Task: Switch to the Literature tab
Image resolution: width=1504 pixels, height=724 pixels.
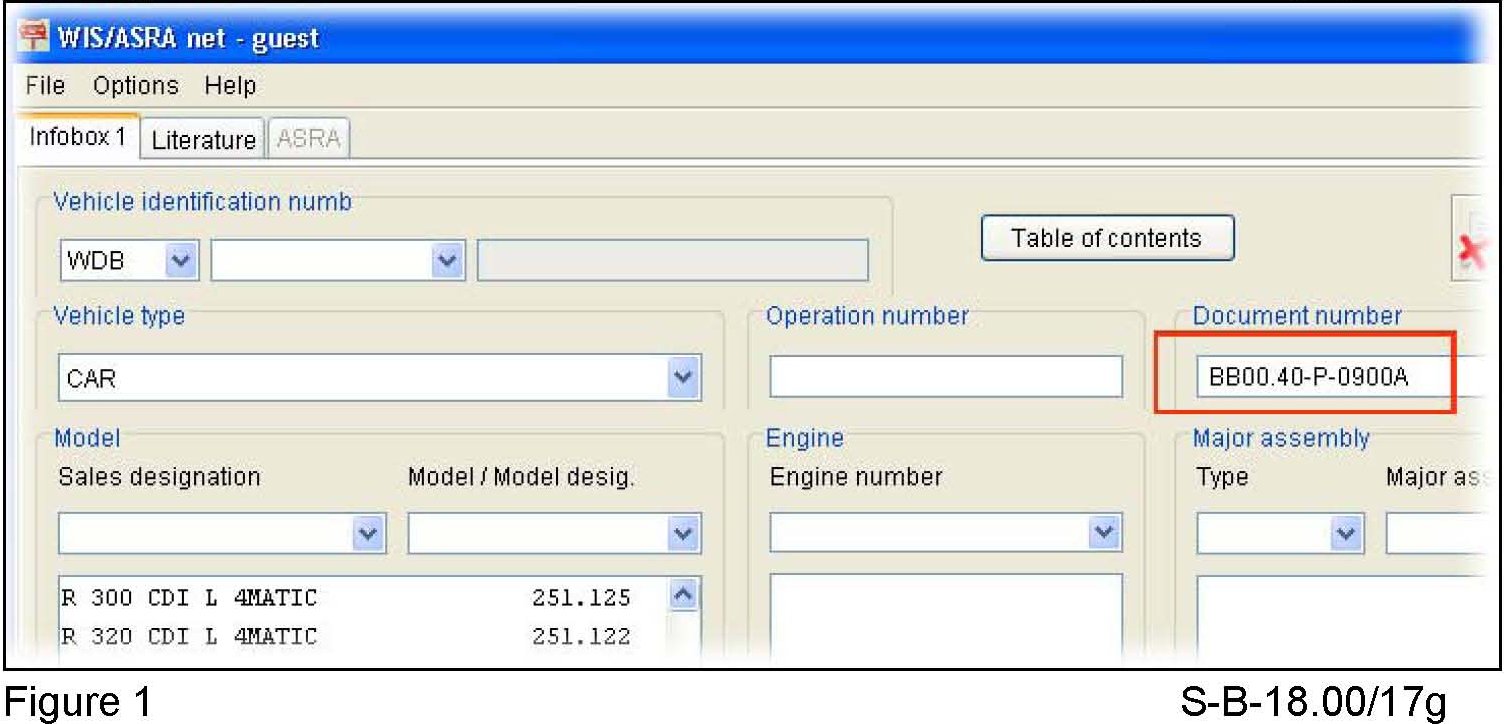Action: pos(203,140)
